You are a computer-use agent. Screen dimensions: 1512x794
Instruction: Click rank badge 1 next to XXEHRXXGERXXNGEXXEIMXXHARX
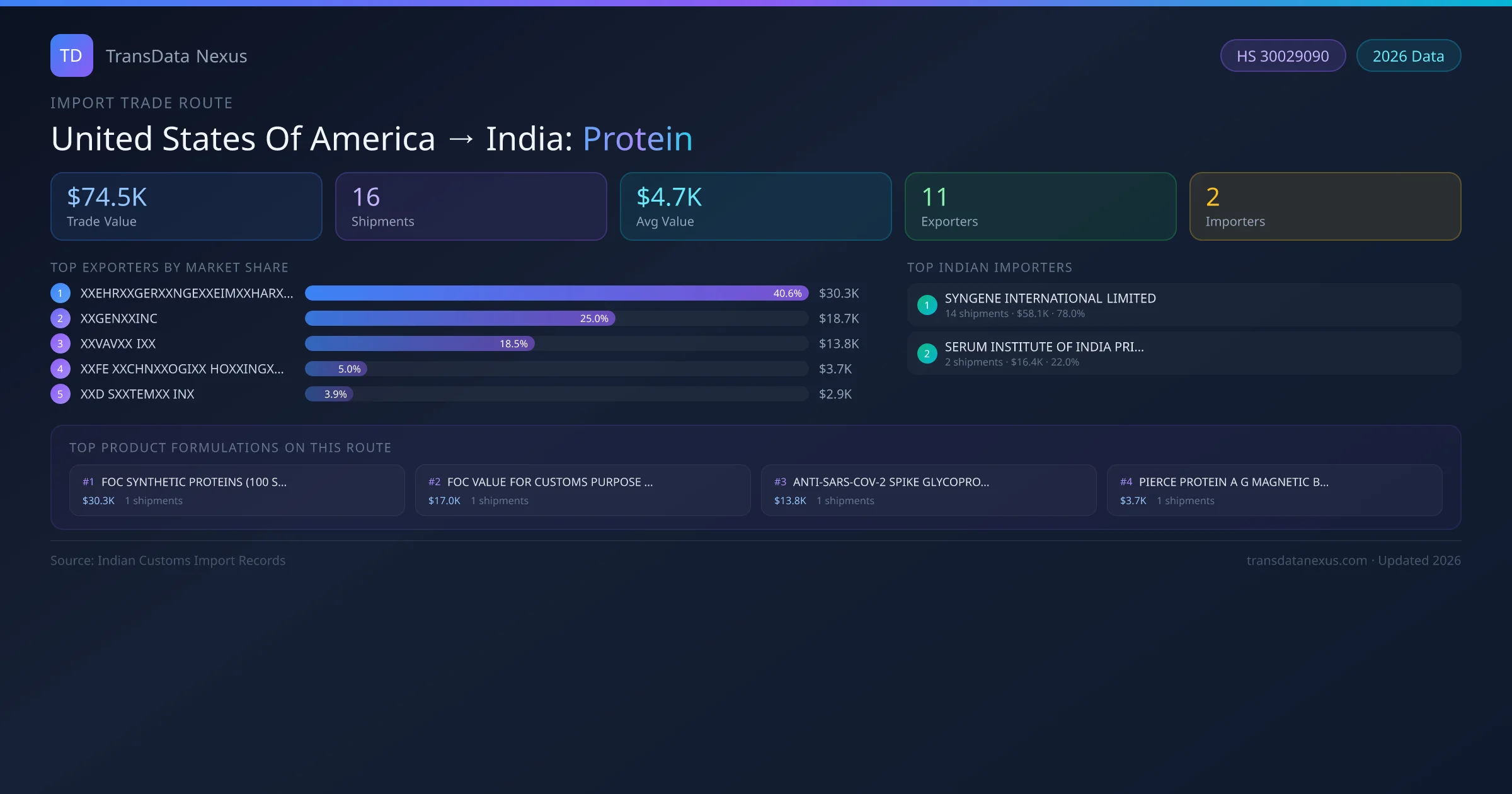click(x=60, y=292)
